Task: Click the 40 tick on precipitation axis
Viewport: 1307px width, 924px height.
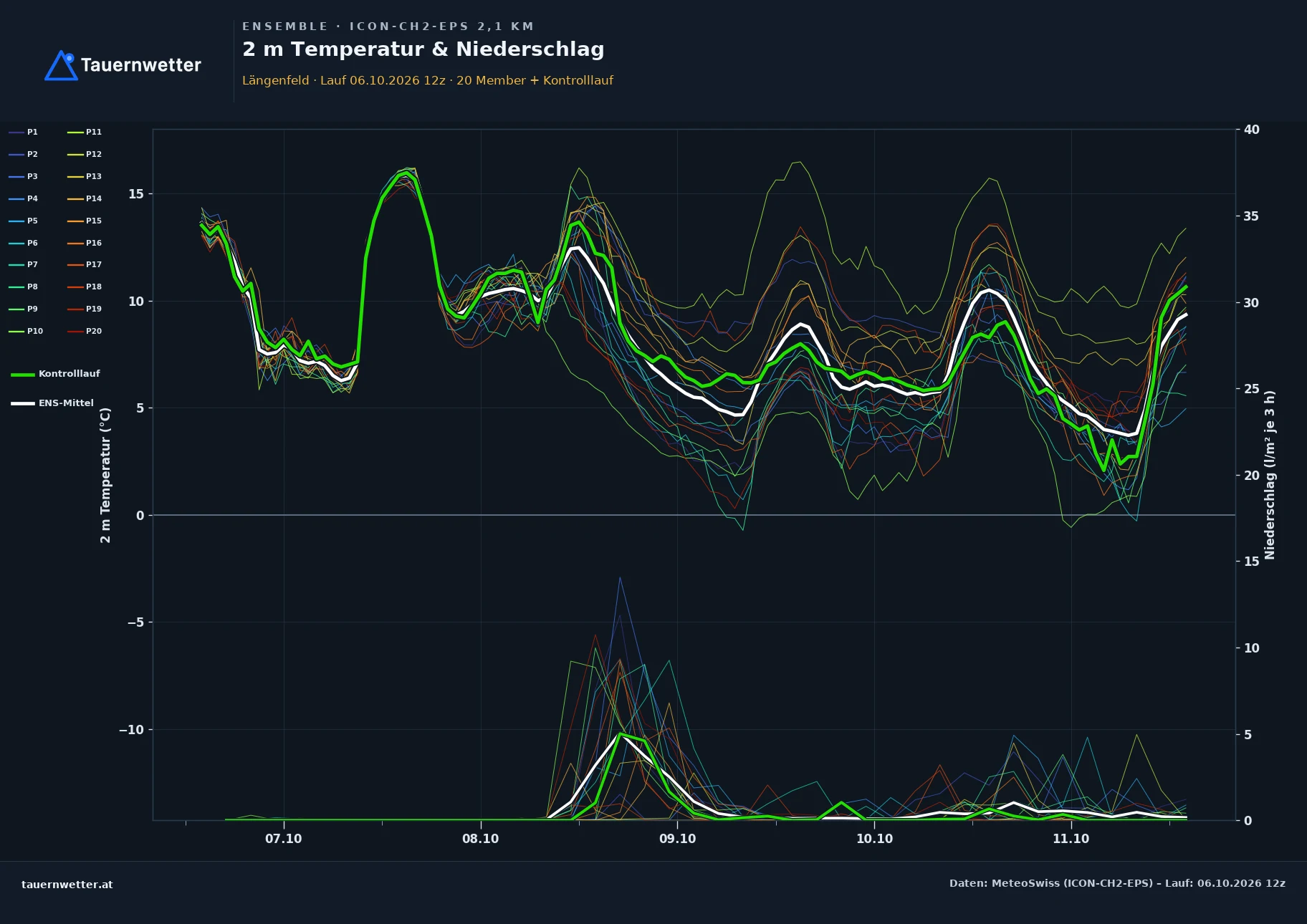Action: pyautogui.click(x=1251, y=130)
